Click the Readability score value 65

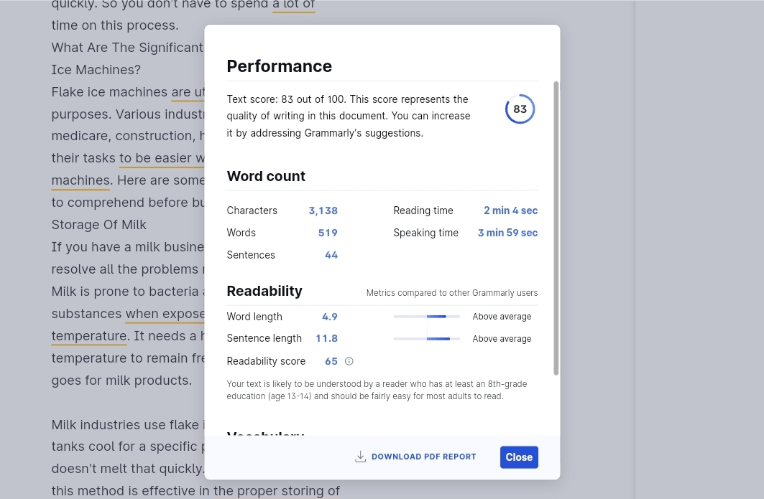pyautogui.click(x=331, y=361)
